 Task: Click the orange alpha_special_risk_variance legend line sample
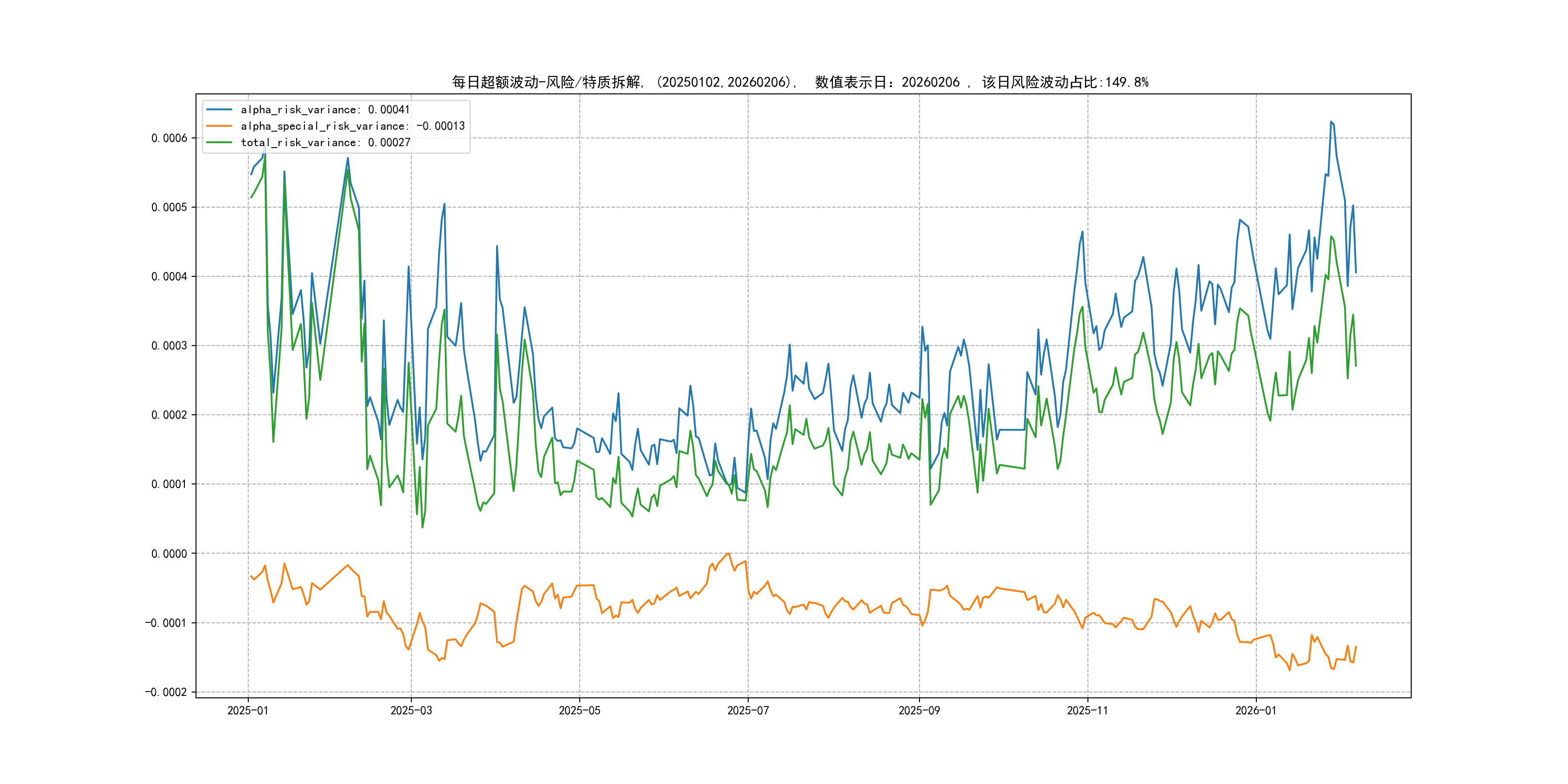point(219,126)
